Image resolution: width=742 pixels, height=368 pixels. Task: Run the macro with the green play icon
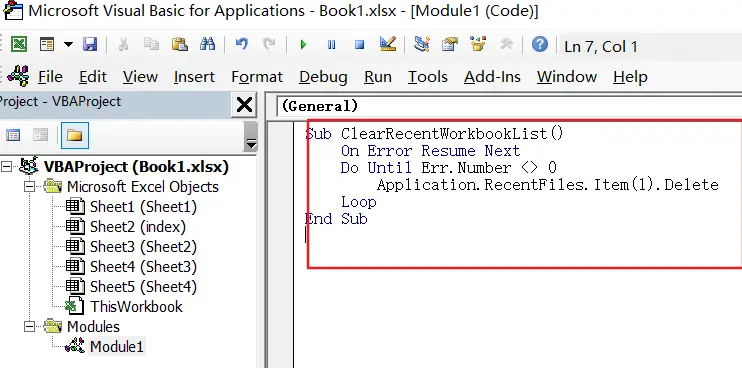pyautogui.click(x=303, y=45)
